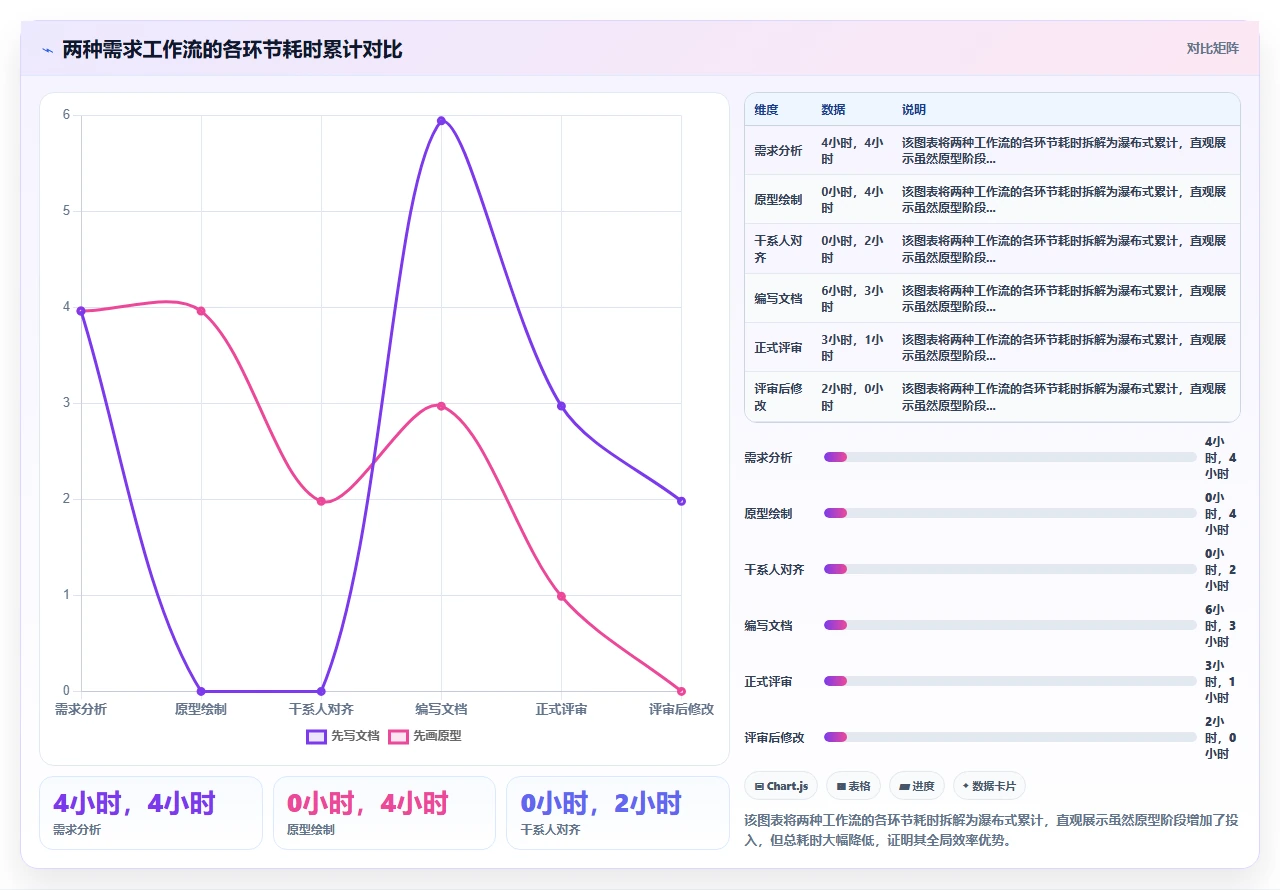Click the 数据卡片 tag chip

point(989,786)
